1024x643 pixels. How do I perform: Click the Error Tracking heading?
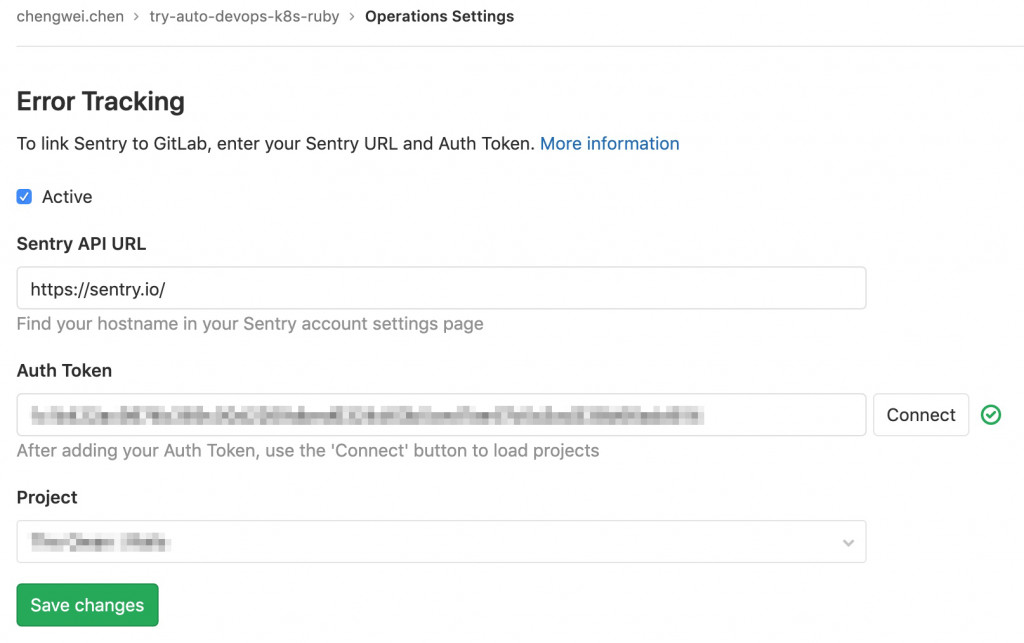click(x=101, y=101)
